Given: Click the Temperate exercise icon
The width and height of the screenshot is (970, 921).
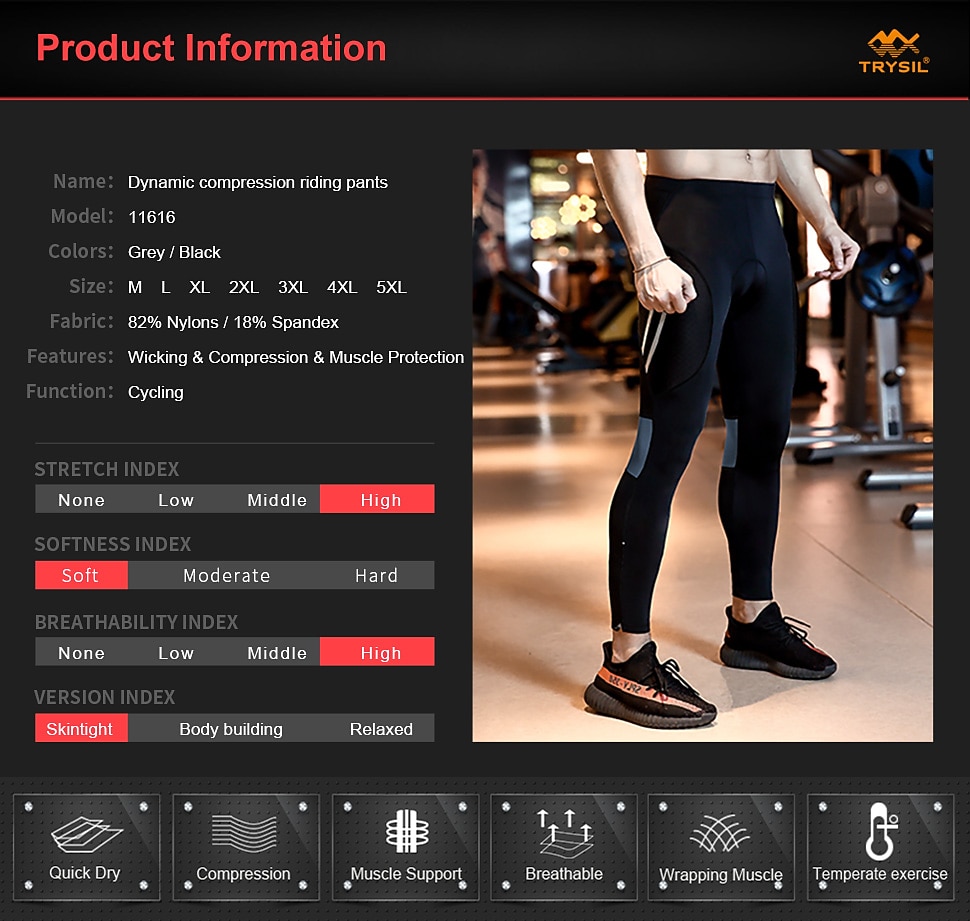Looking at the screenshot, I should click(x=879, y=846).
